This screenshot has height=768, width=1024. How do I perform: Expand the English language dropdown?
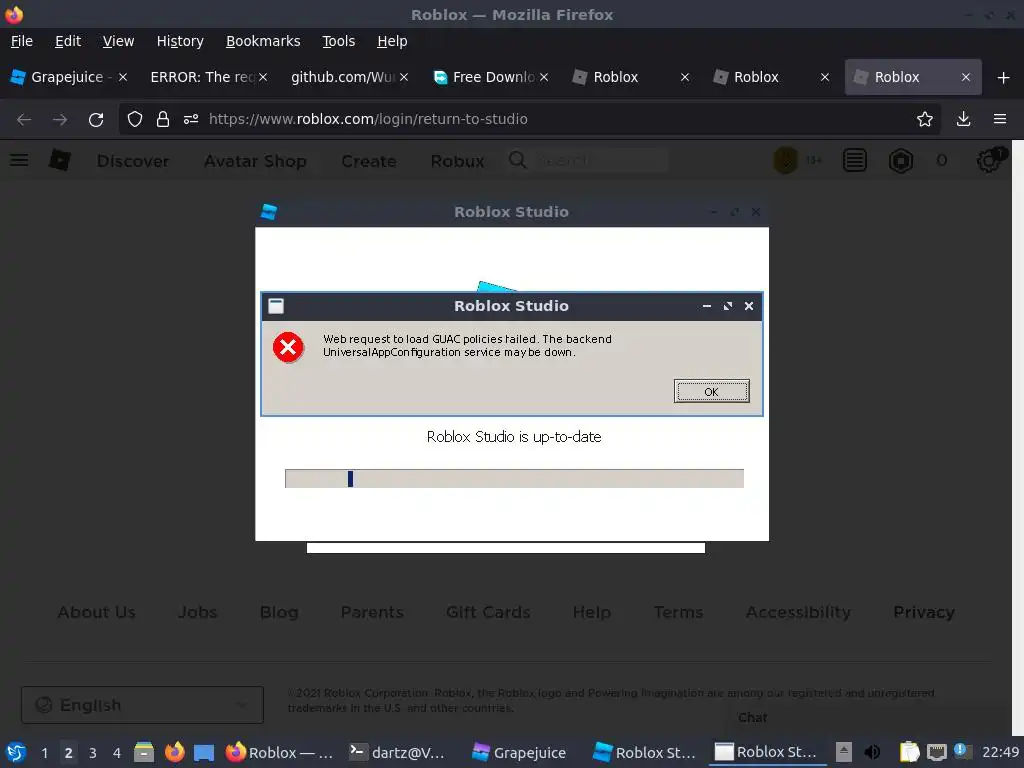pos(142,705)
